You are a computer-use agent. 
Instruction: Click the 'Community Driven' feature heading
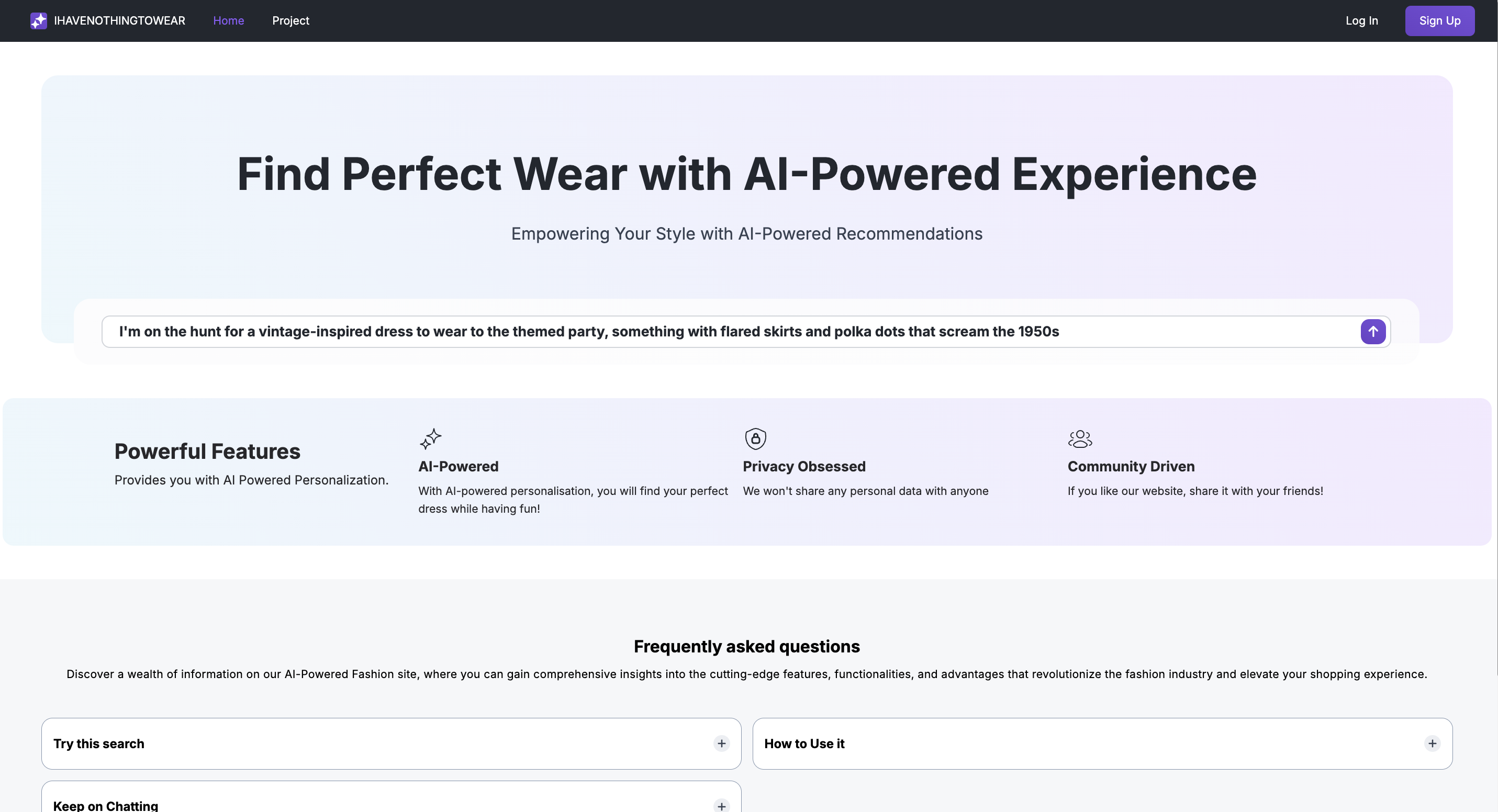[x=1131, y=467]
